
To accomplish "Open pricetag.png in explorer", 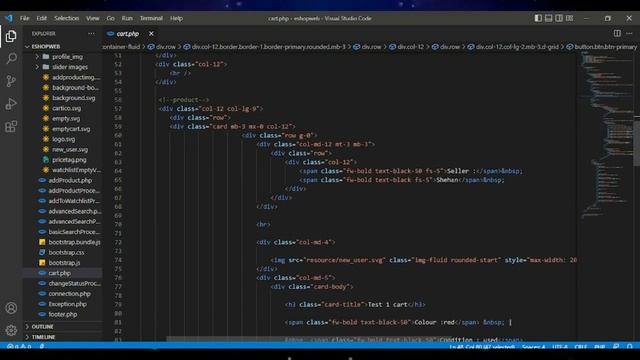I will [64, 160].
